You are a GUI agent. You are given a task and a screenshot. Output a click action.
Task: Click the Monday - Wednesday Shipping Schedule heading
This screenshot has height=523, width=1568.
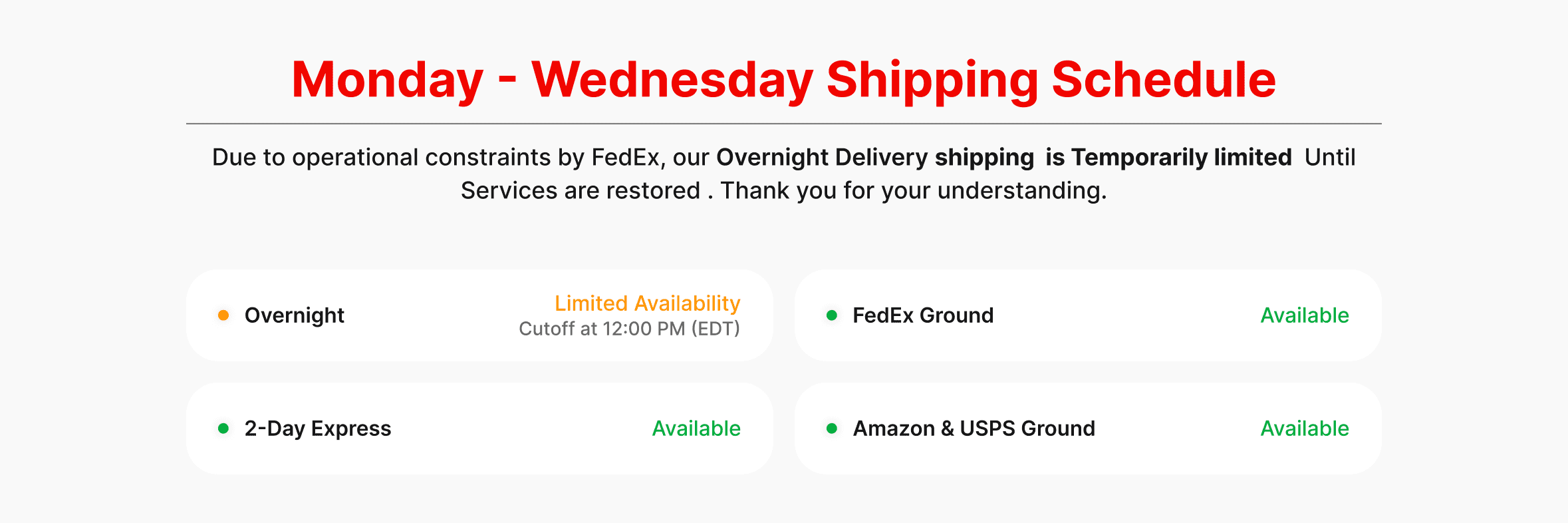pos(783,80)
